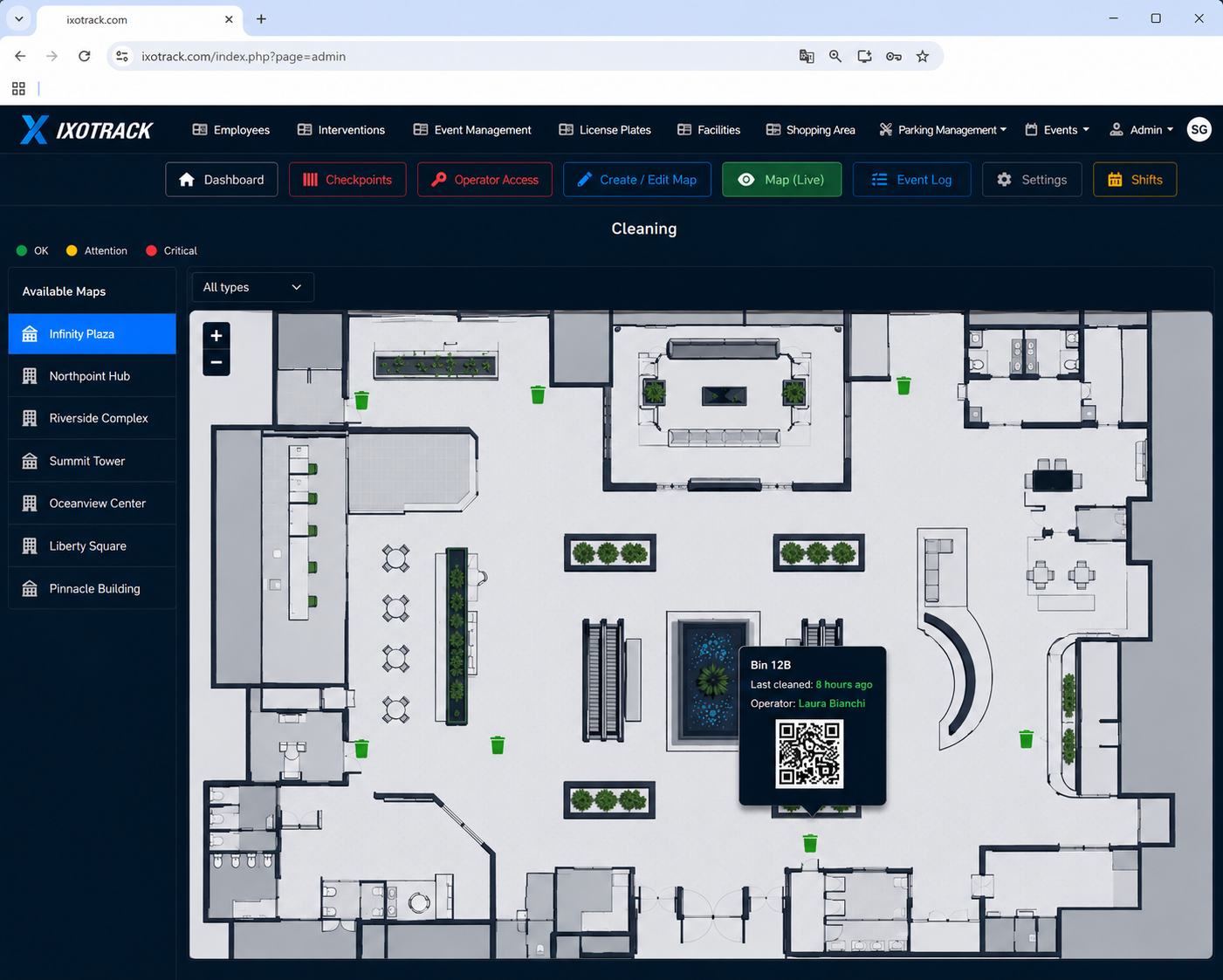Open Create / Edit Map
The height and width of the screenshot is (980, 1223).
coord(637,180)
